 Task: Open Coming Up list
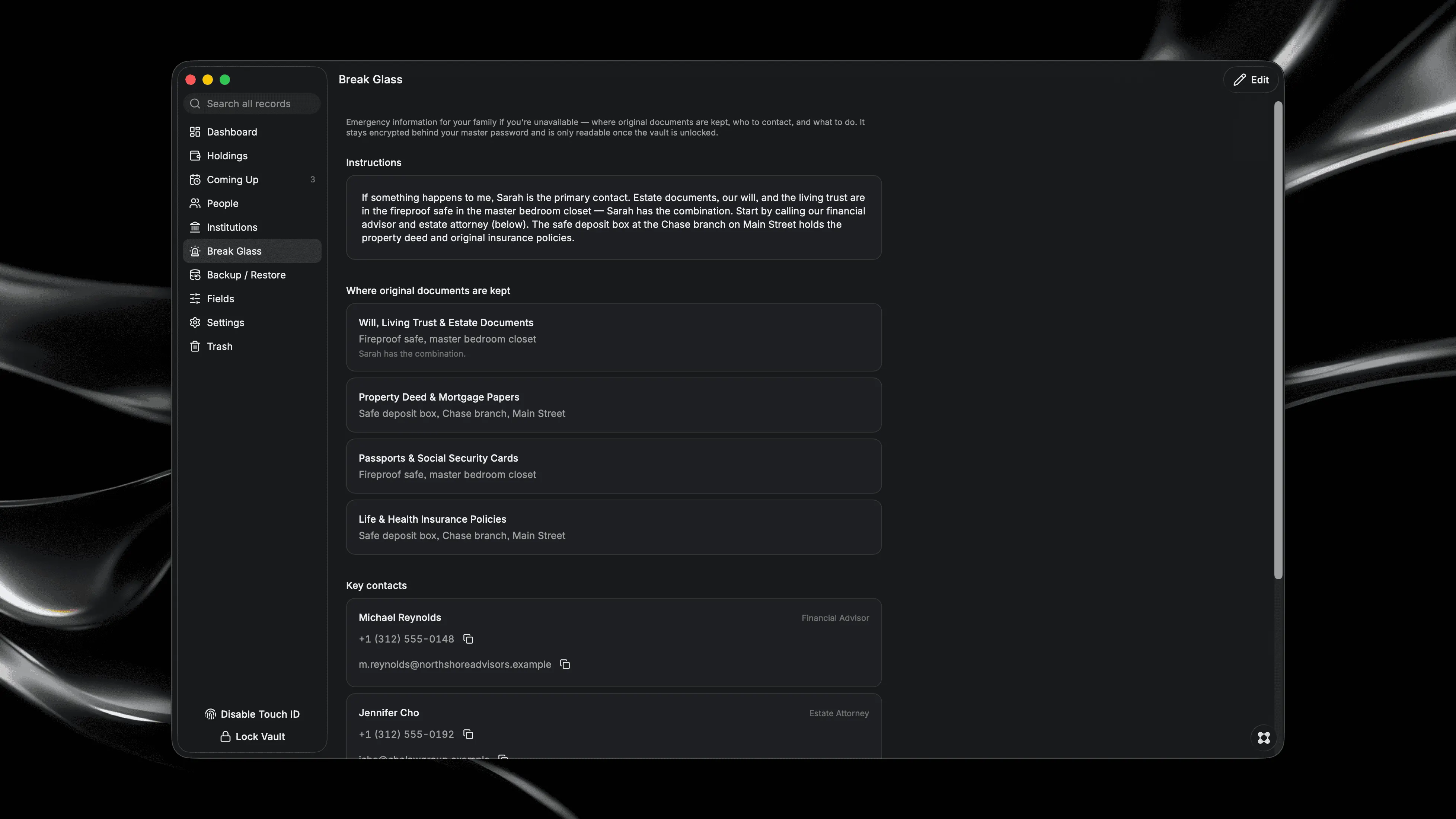(x=252, y=179)
